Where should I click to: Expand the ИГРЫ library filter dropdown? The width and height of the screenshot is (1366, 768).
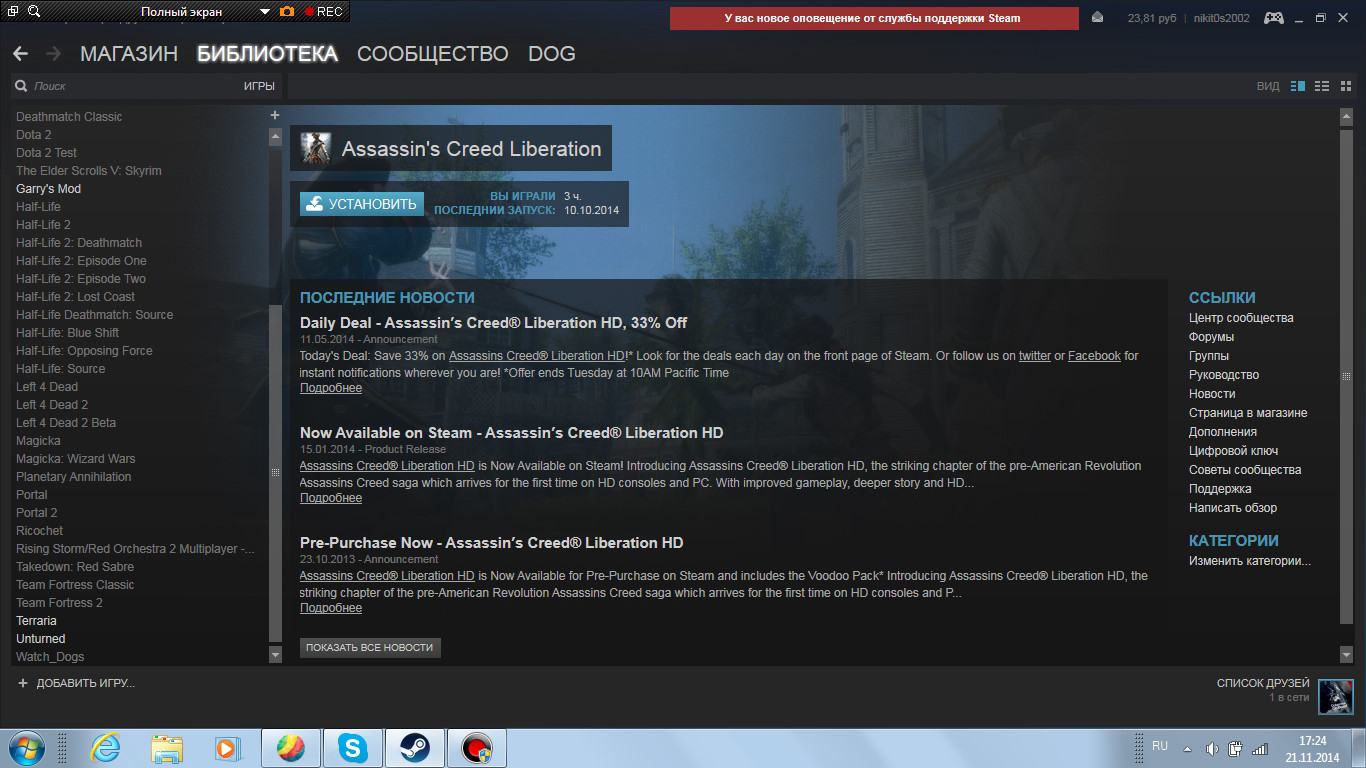click(259, 87)
